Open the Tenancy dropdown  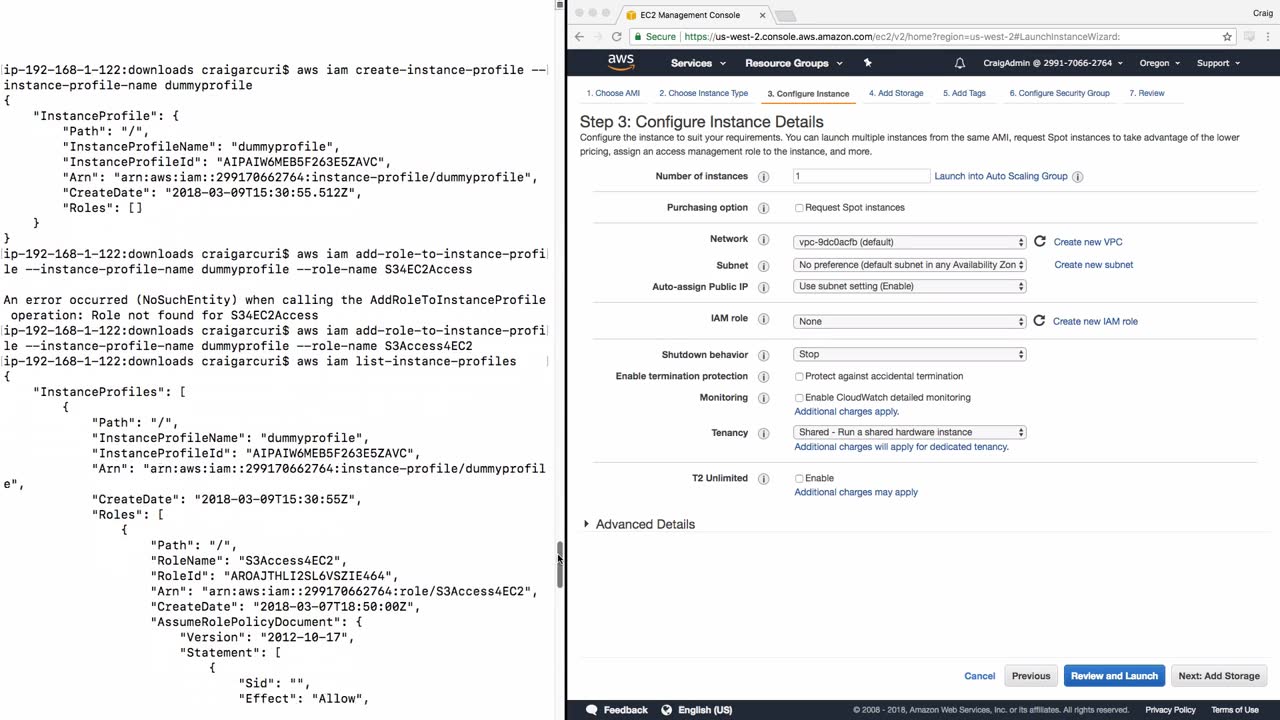(910, 432)
